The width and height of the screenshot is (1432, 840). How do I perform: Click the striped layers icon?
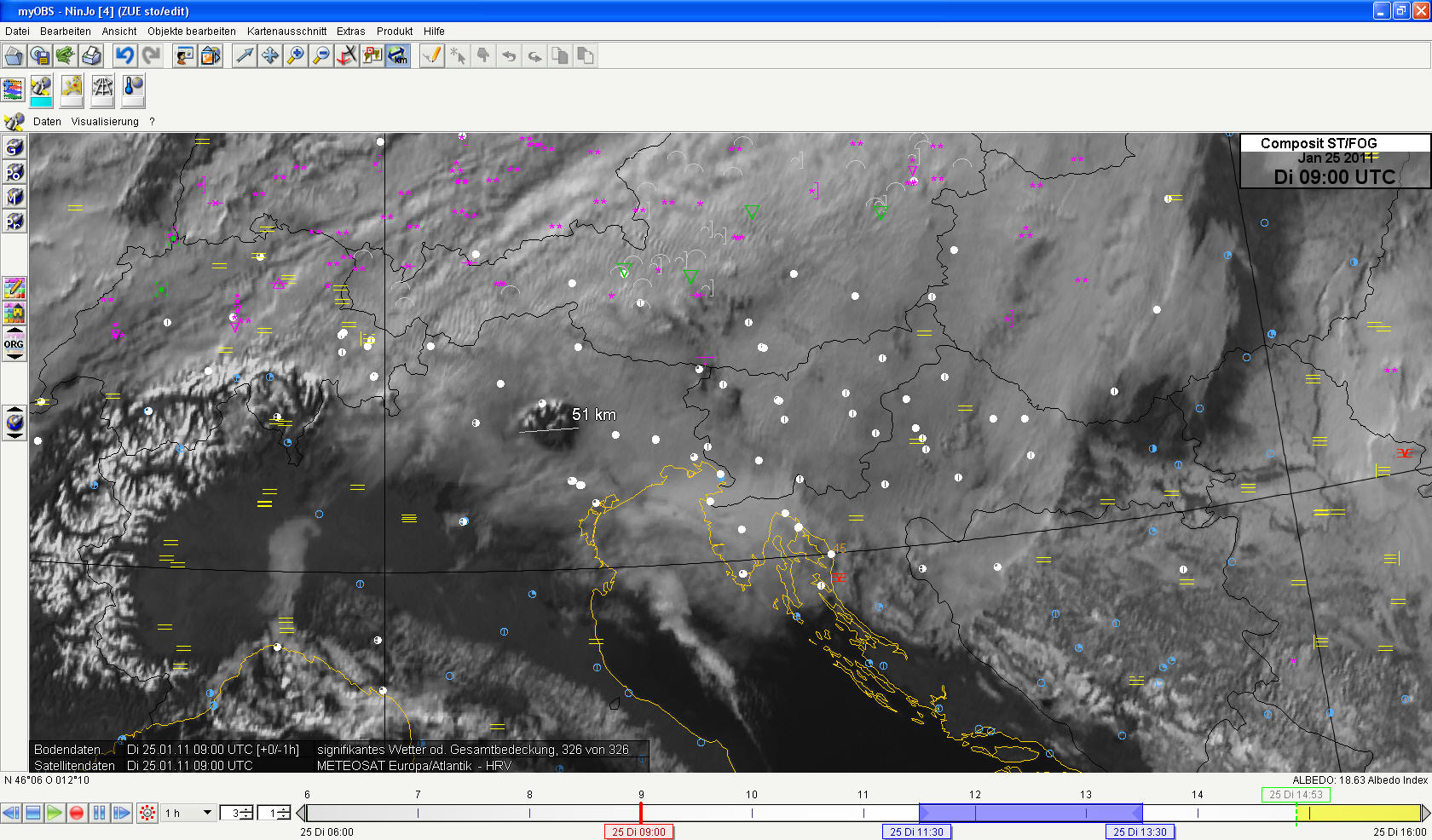coord(13,89)
